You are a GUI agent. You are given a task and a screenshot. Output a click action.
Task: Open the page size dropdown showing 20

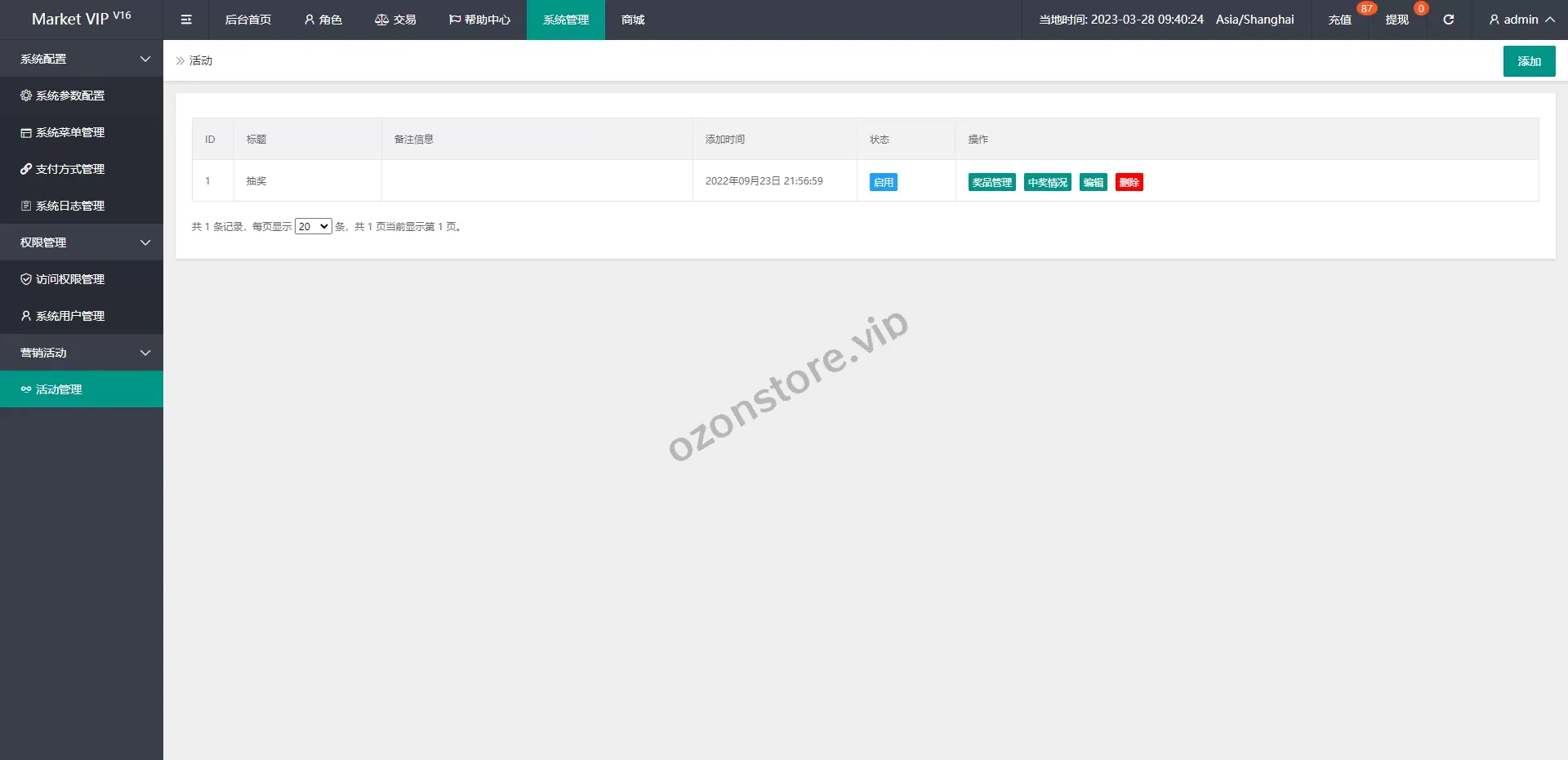[x=313, y=227]
